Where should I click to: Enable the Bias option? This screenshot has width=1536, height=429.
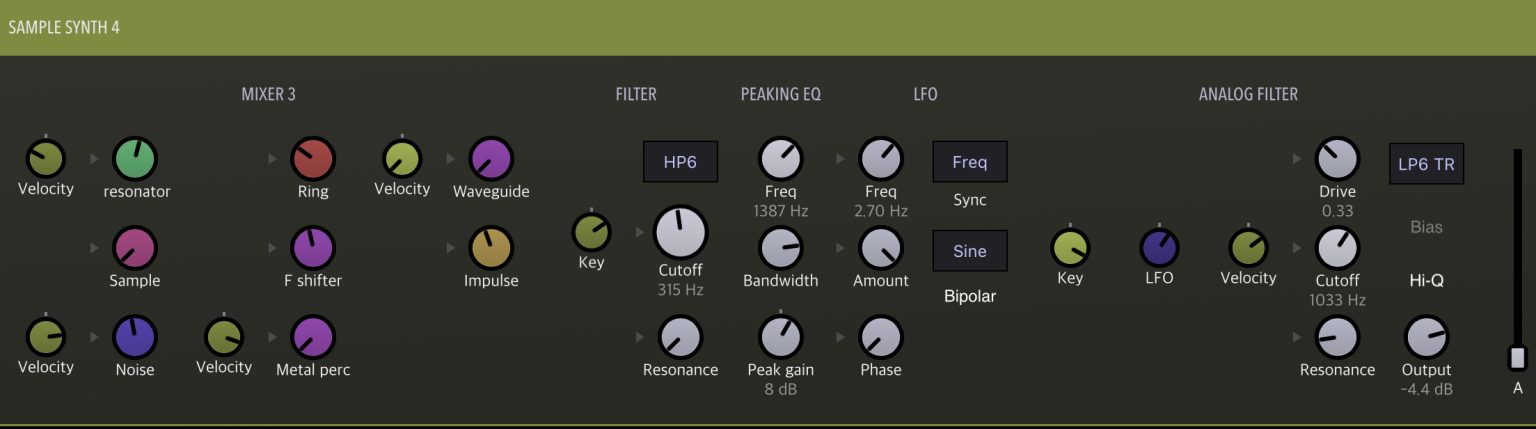click(1427, 227)
